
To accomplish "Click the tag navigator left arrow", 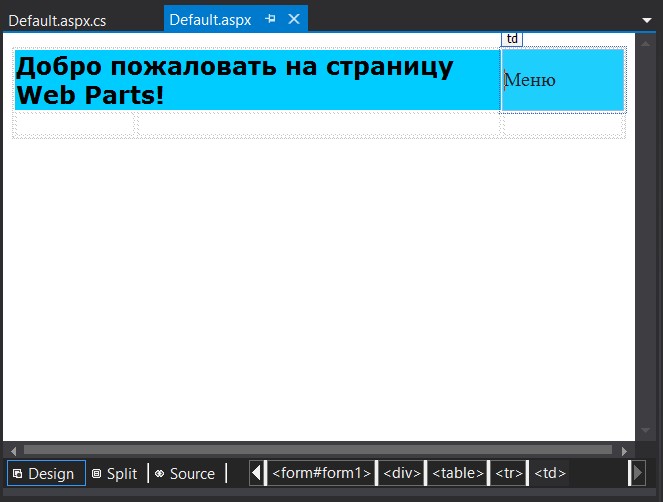I will pos(256,473).
